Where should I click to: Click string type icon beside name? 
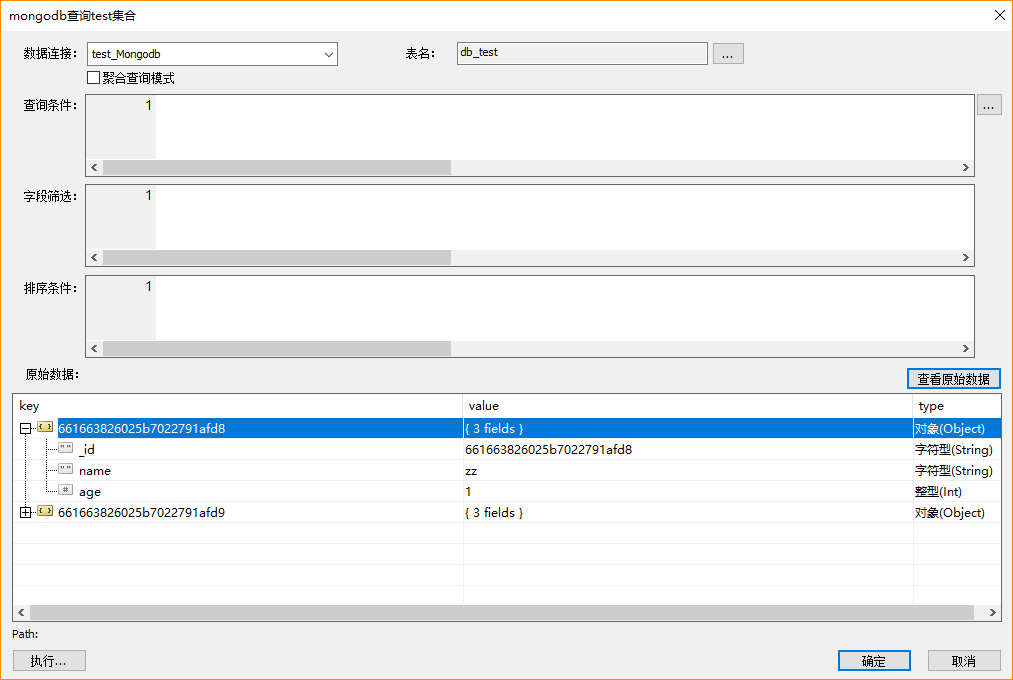(x=66, y=470)
